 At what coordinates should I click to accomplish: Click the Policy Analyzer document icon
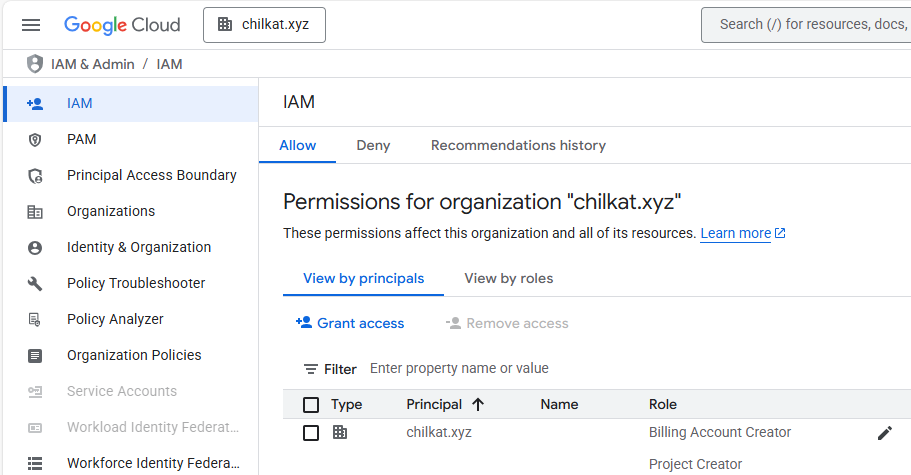click(35, 320)
